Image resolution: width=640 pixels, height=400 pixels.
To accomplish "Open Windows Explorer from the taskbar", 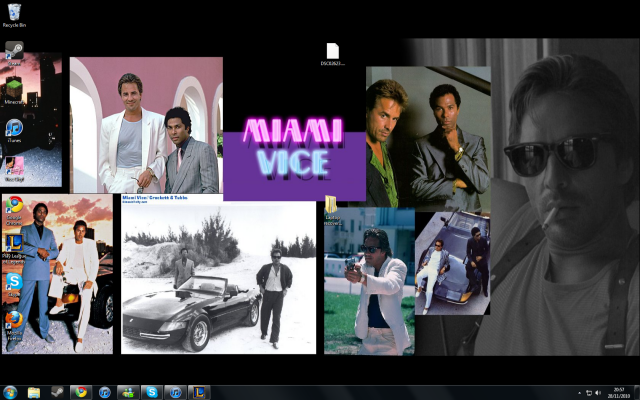I will click(x=34, y=392).
